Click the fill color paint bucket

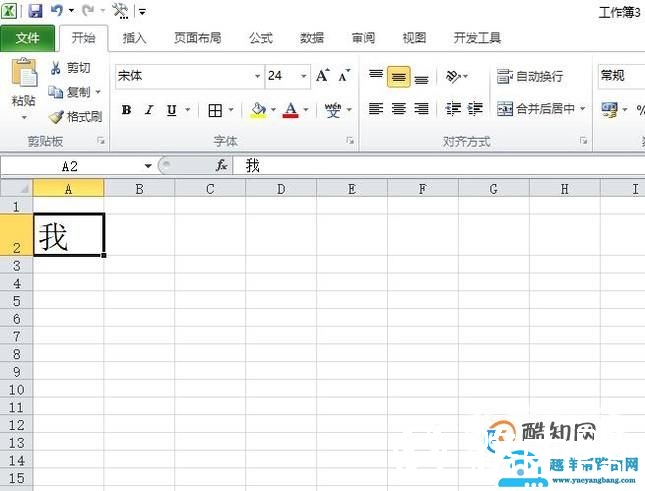[259, 110]
